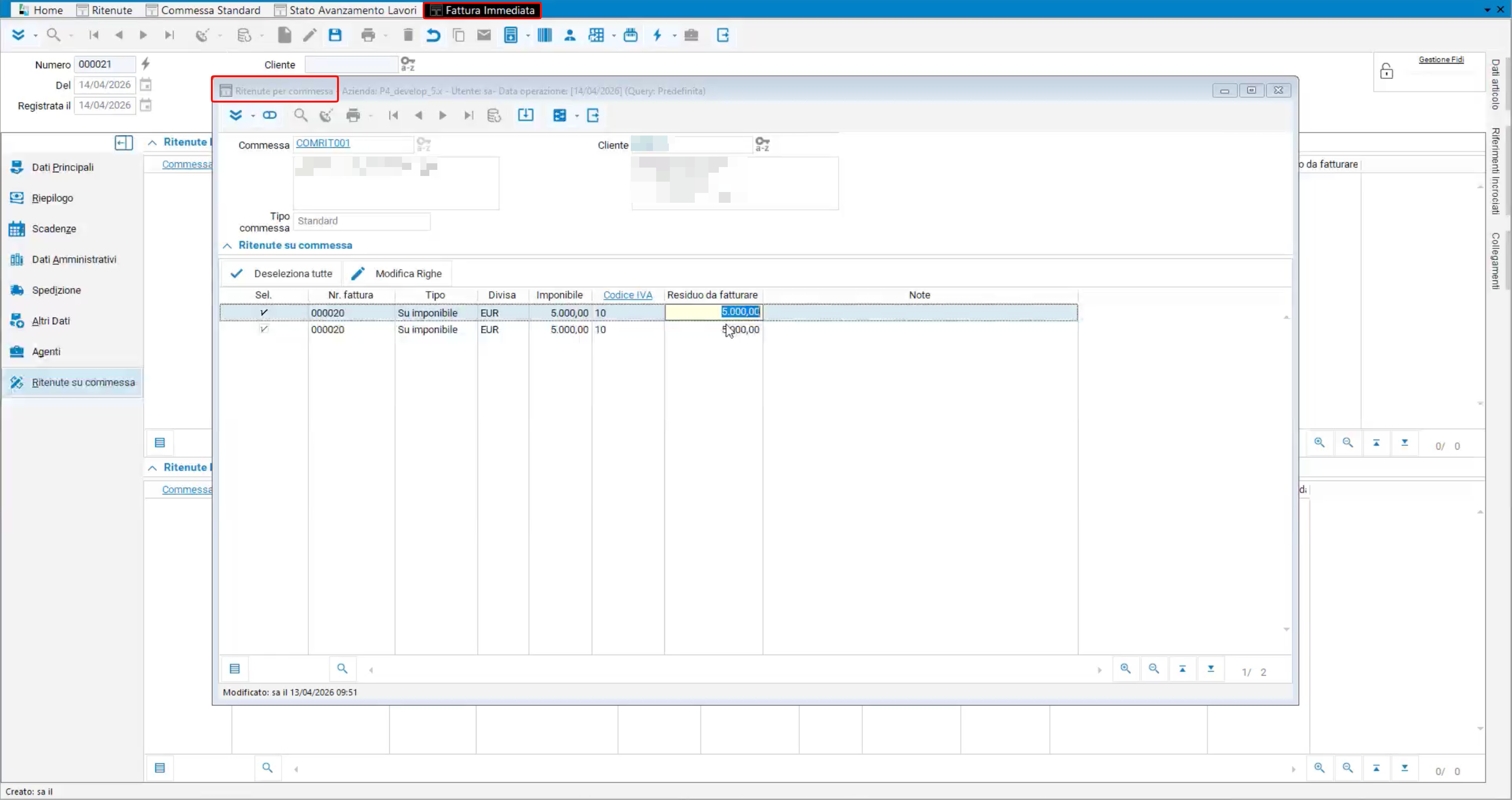This screenshot has height=800, width=1512.
Task: Open the COMRIT001 commessa link
Action: click(x=323, y=143)
